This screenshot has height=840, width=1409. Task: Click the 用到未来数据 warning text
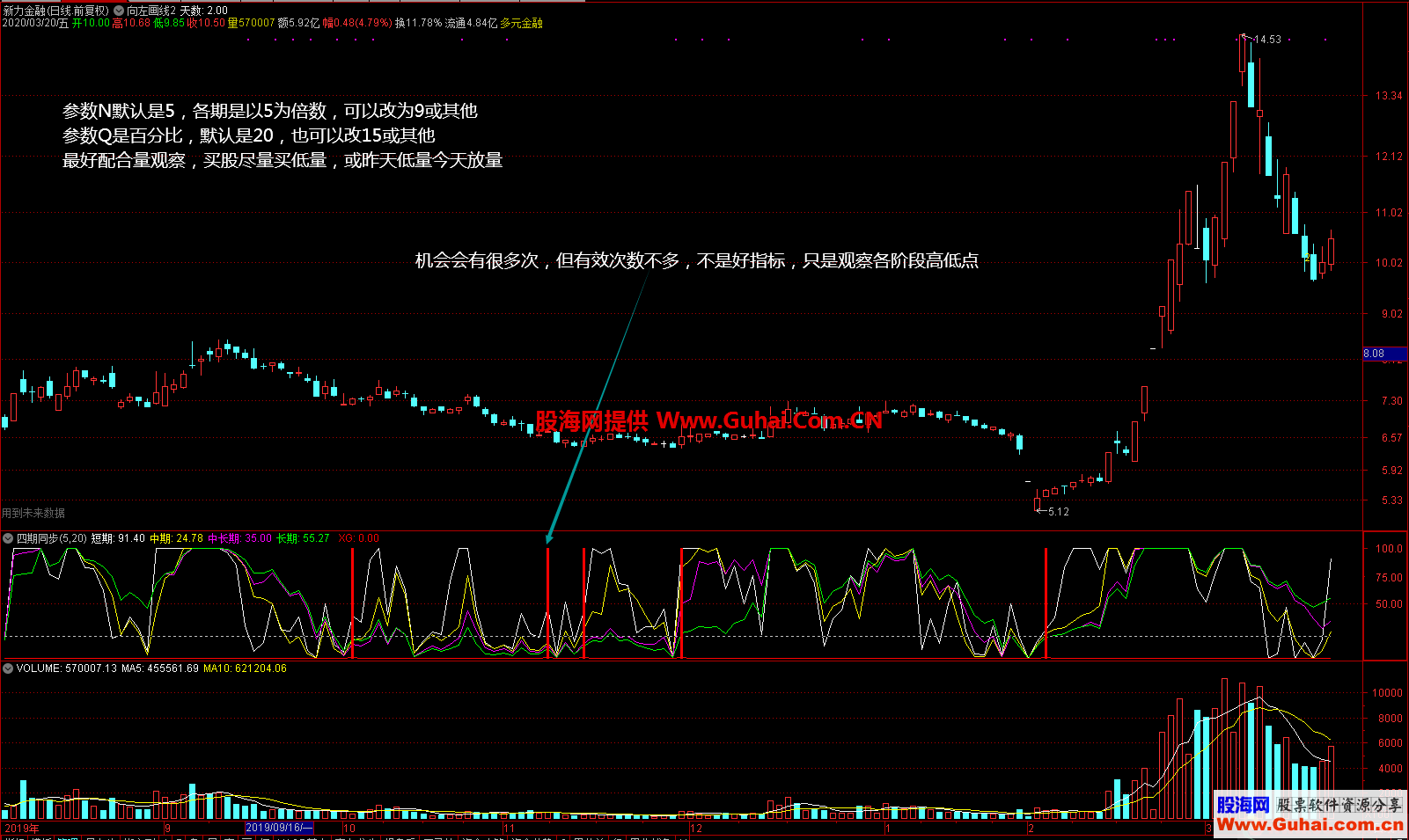[33, 513]
